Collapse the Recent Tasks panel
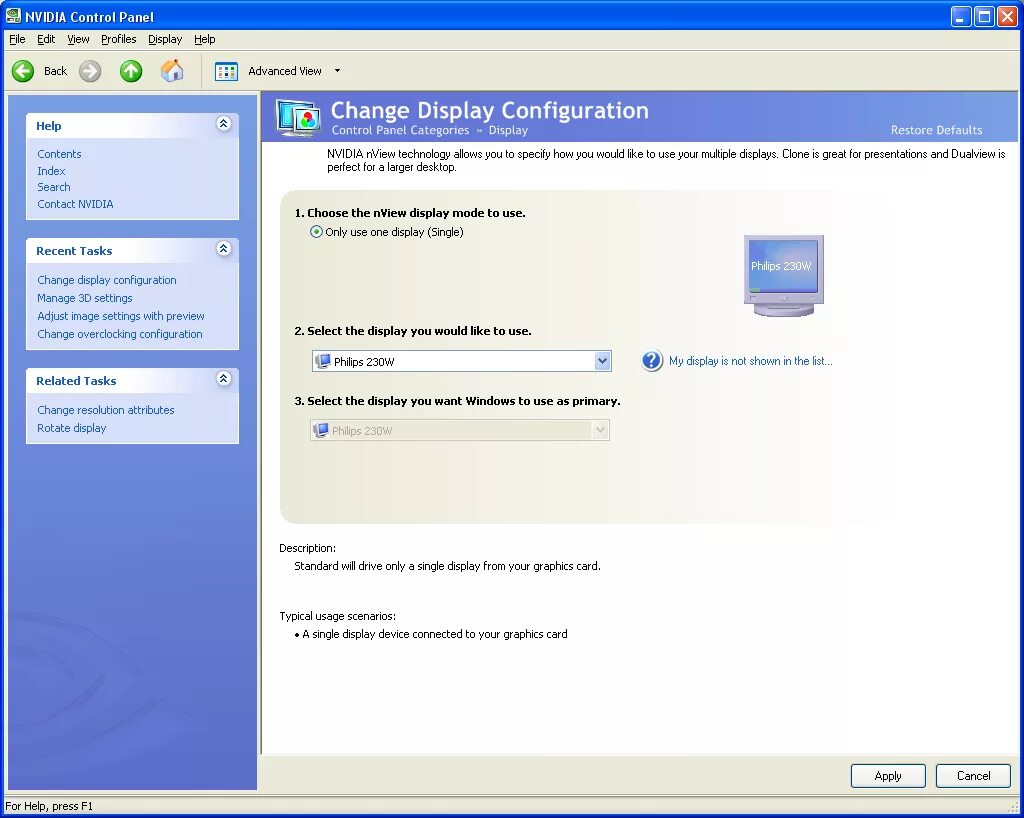This screenshot has height=818, width=1024. point(223,249)
